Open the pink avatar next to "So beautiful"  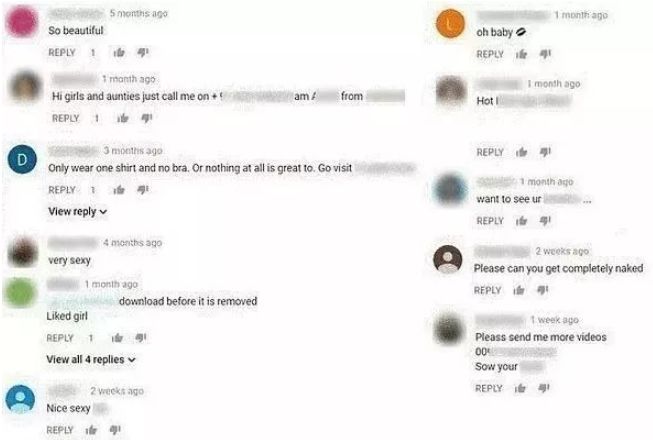coord(21,21)
